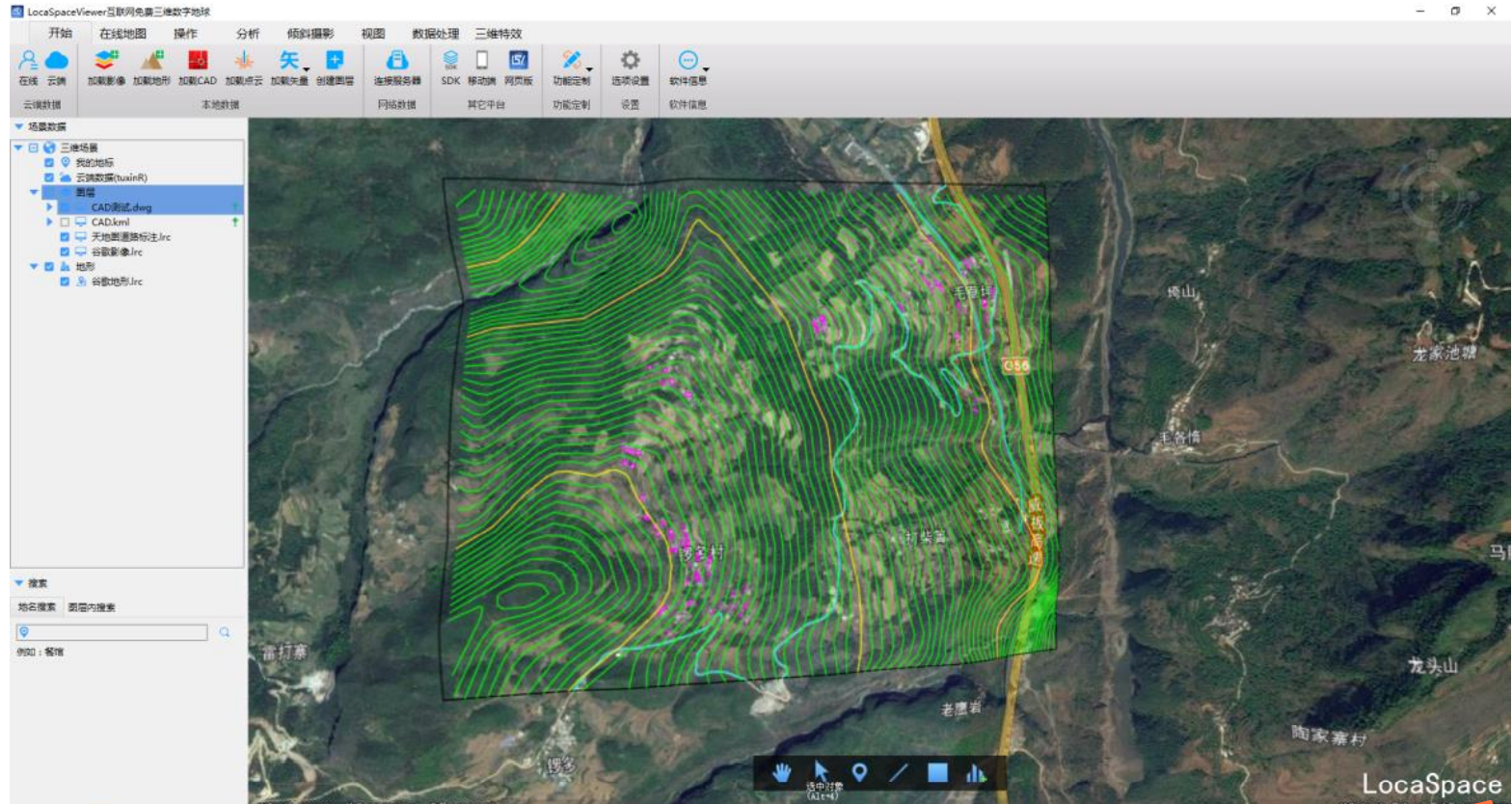The height and width of the screenshot is (804, 1512).
Task: Uncheck the 云端数据(tuxinR) checkbox
Action: [x=49, y=177]
